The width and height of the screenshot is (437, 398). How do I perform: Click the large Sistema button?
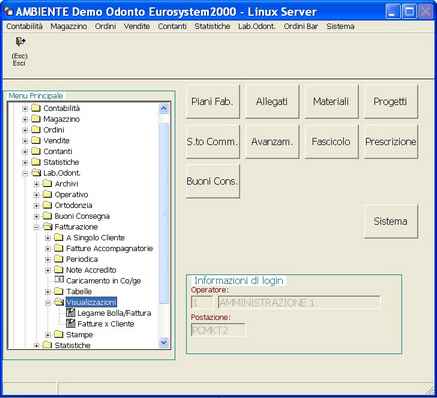[x=390, y=221]
